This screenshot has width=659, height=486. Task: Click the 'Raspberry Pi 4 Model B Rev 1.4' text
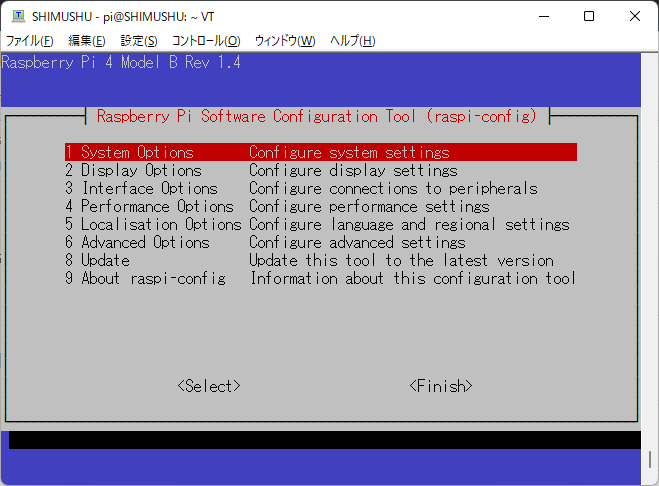(x=121, y=63)
